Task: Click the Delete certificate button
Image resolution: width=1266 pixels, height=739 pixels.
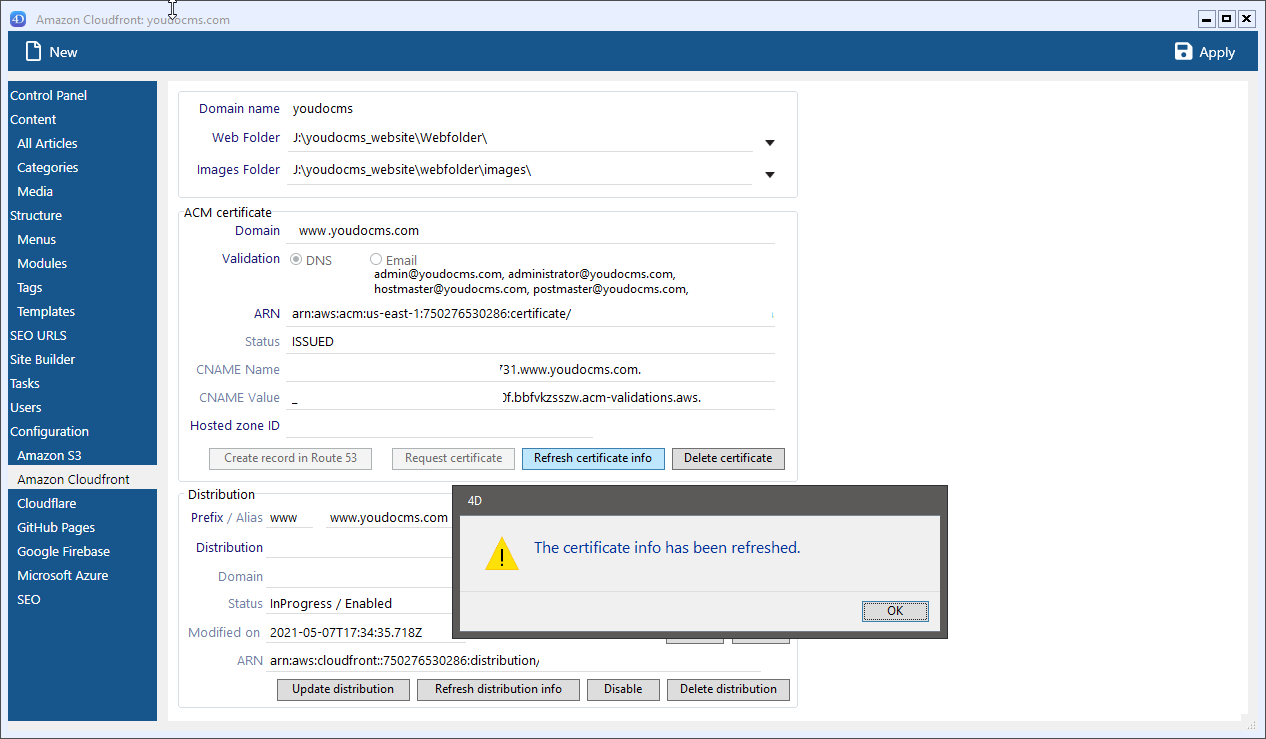Action: (x=728, y=458)
